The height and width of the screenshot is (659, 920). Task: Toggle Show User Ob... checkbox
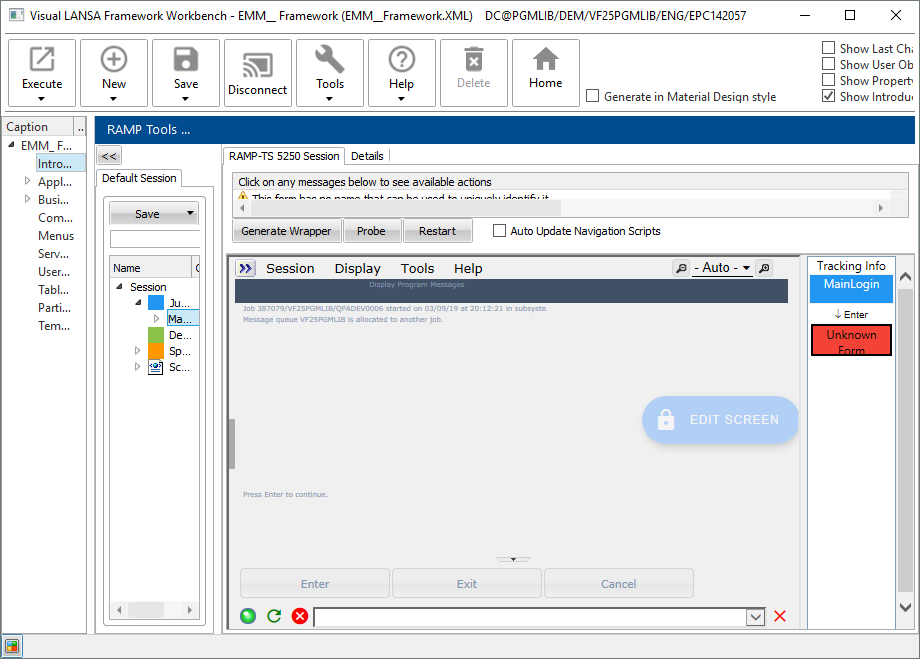click(x=828, y=63)
